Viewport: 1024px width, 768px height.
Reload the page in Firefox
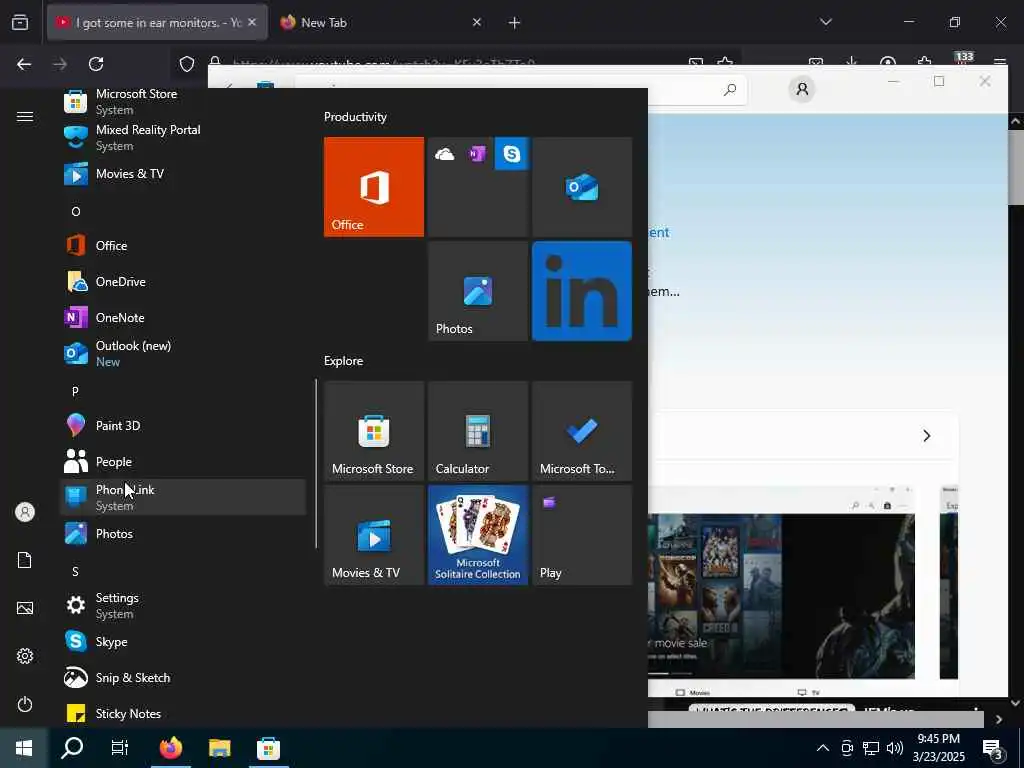tap(96, 64)
